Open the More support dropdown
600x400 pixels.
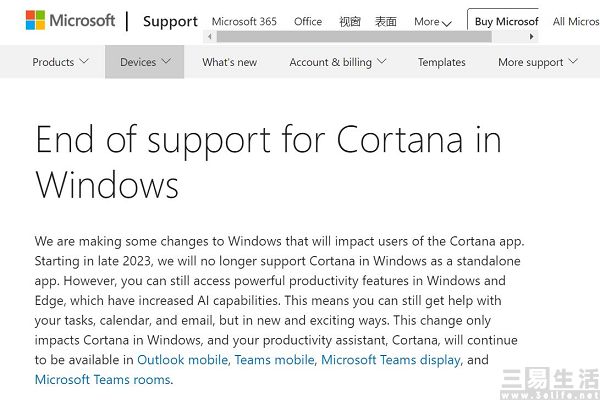click(x=538, y=62)
